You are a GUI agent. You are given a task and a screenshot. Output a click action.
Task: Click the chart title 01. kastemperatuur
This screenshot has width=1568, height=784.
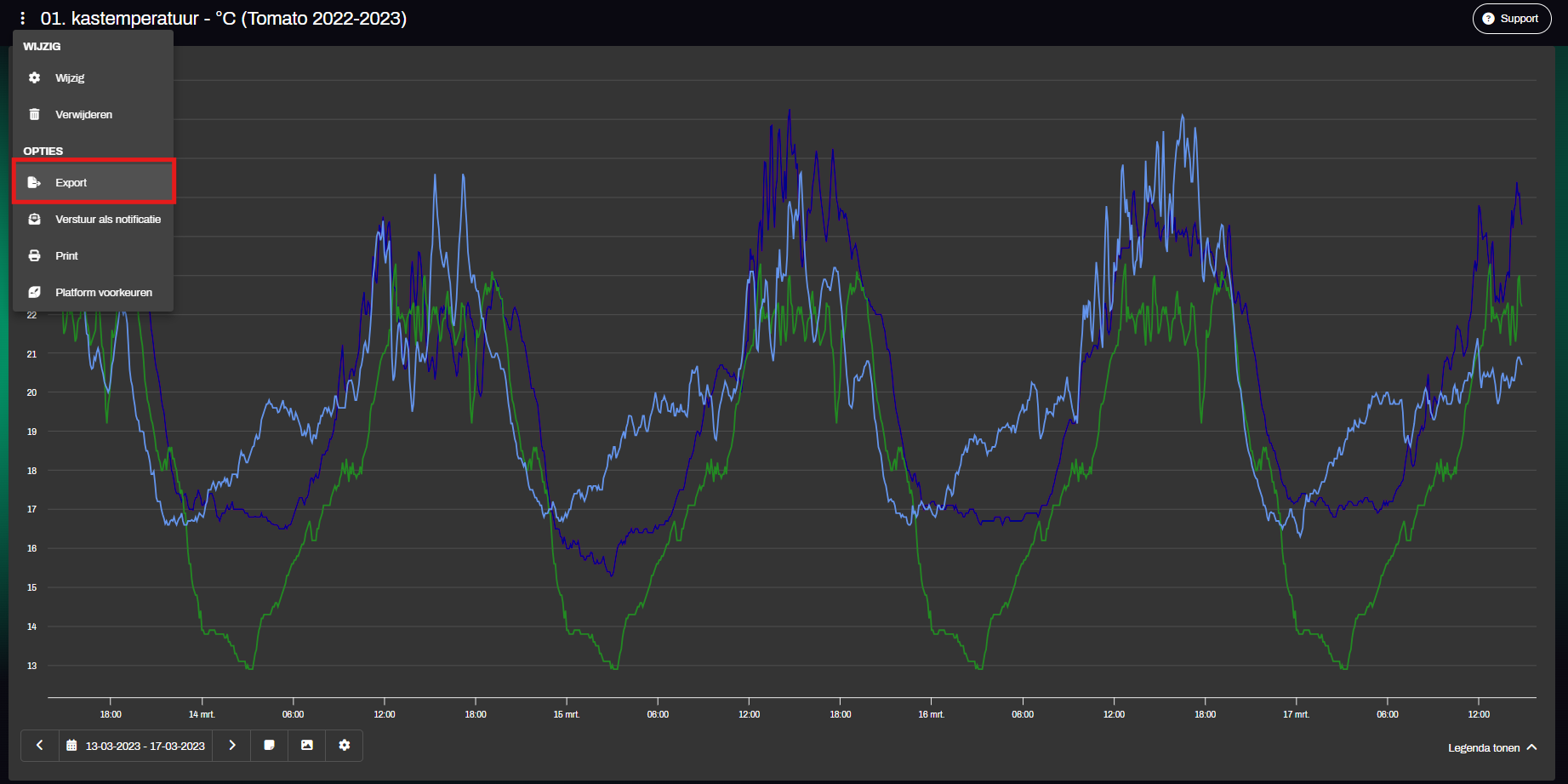click(223, 19)
